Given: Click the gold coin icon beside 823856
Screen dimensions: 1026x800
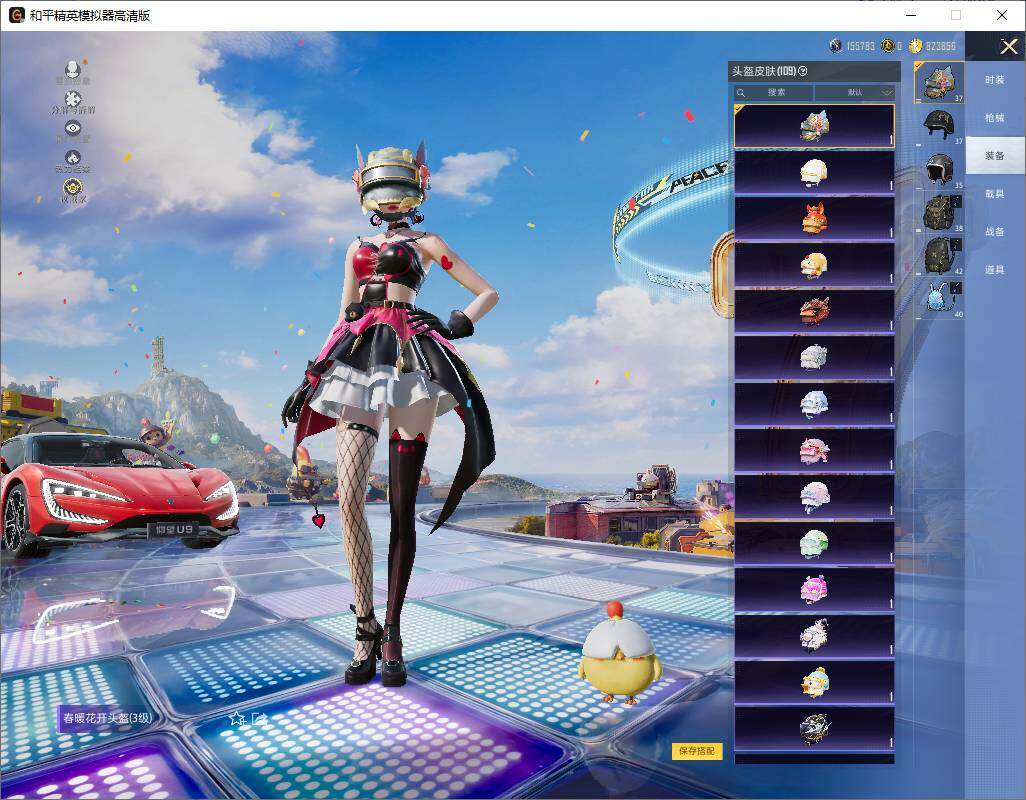Looking at the screenshot, I should coord(915,46).
